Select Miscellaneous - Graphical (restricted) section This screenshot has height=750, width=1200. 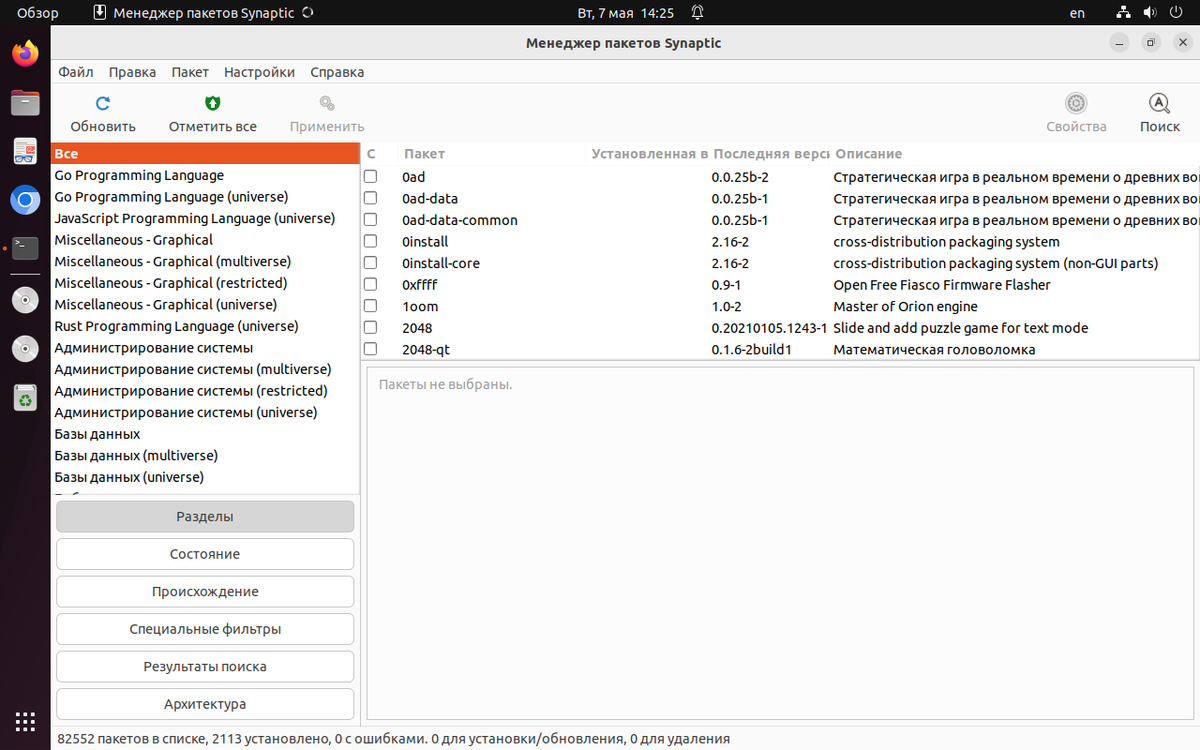coord(205,283)
